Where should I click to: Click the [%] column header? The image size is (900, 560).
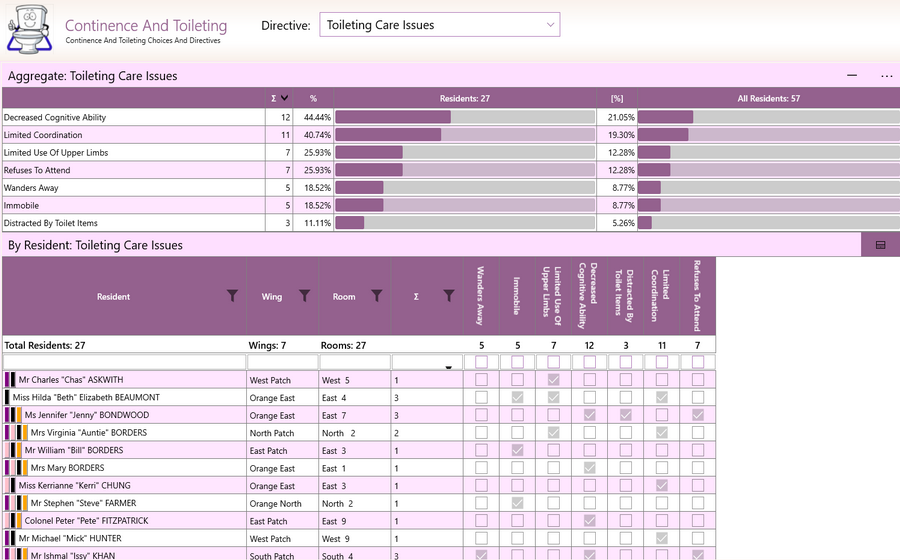tap(617, 98)
